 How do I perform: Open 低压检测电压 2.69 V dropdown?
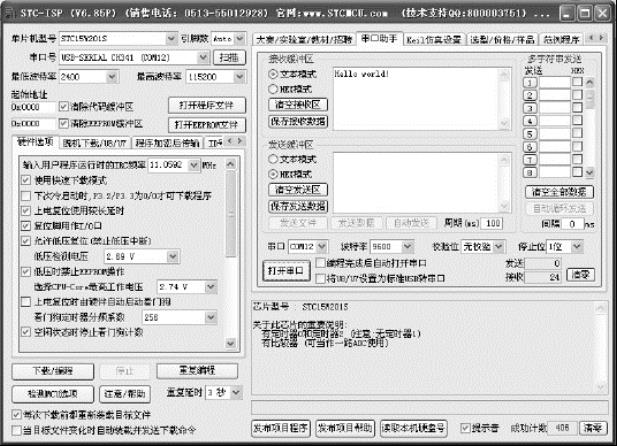[173, 257]
